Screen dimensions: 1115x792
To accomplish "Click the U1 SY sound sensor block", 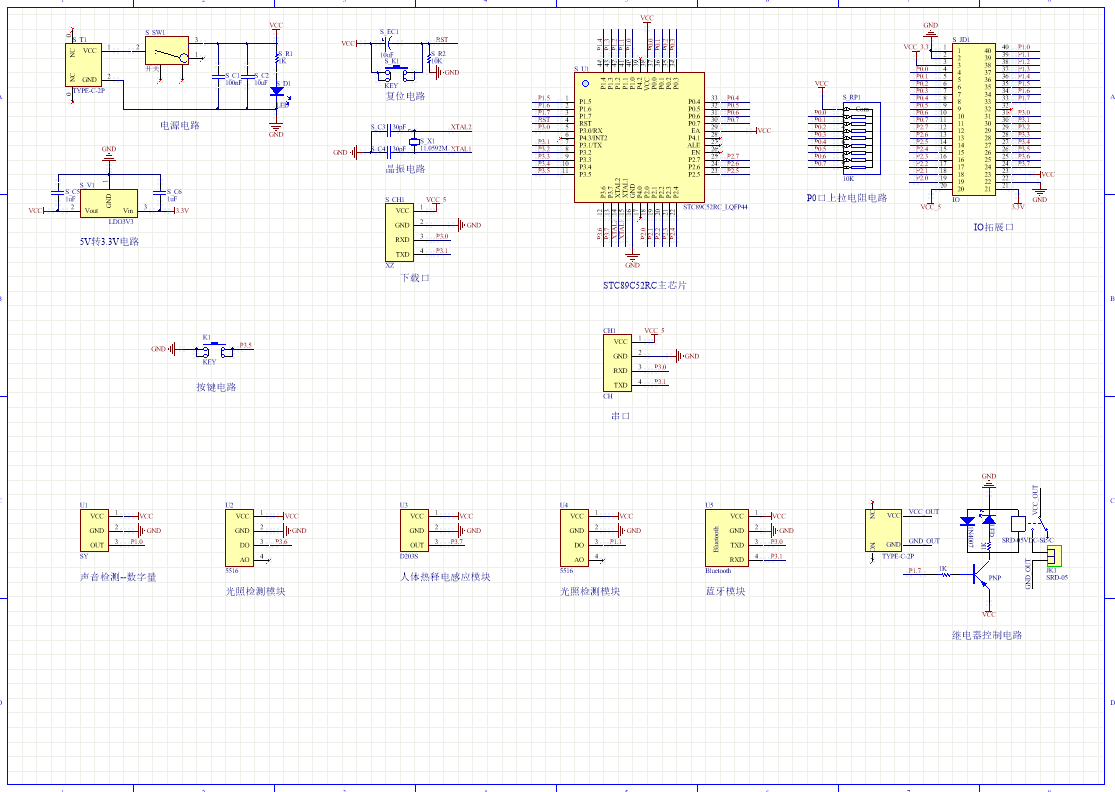I will (95, 530).
